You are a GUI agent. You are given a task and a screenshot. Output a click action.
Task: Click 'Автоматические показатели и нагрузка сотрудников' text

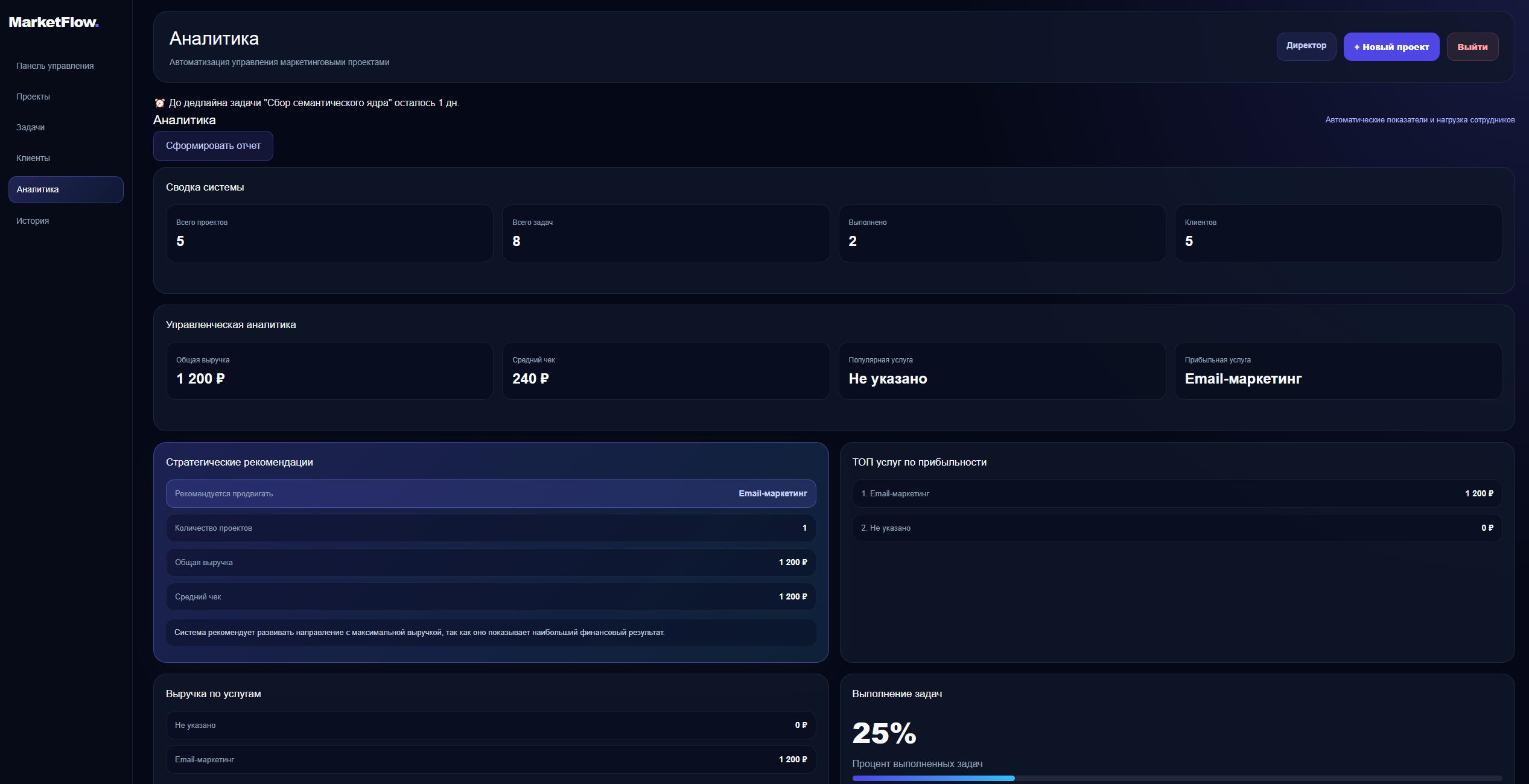point(1420,120)
